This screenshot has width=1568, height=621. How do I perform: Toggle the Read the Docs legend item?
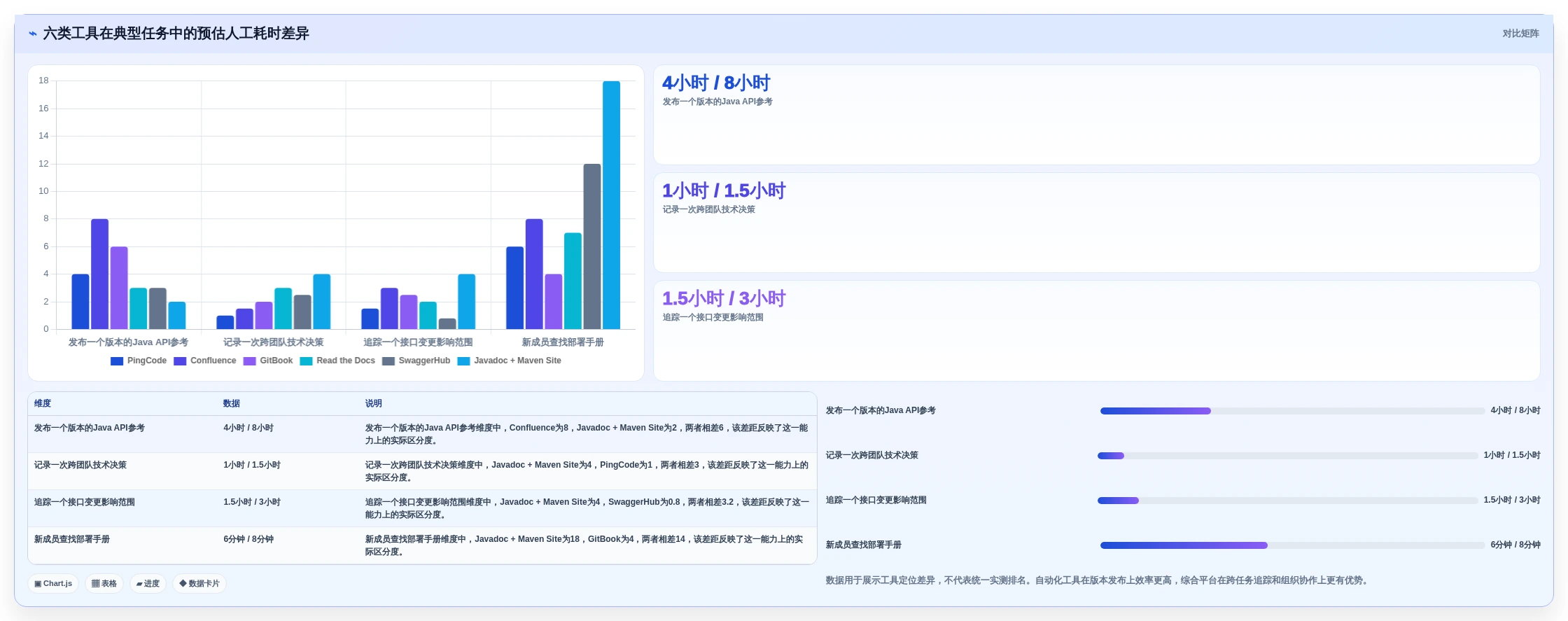[x=337, y=361]
